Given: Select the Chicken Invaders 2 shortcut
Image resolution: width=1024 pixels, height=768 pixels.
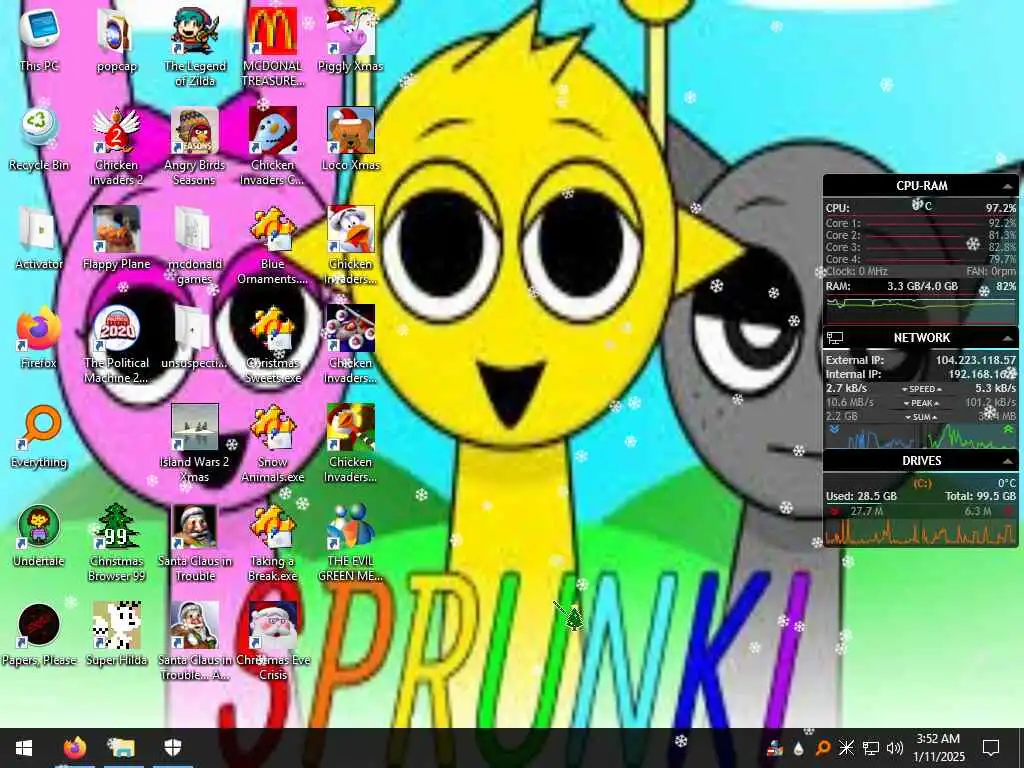Looking at the screenshot, I should pyautogui.click(x=116, y=147).
